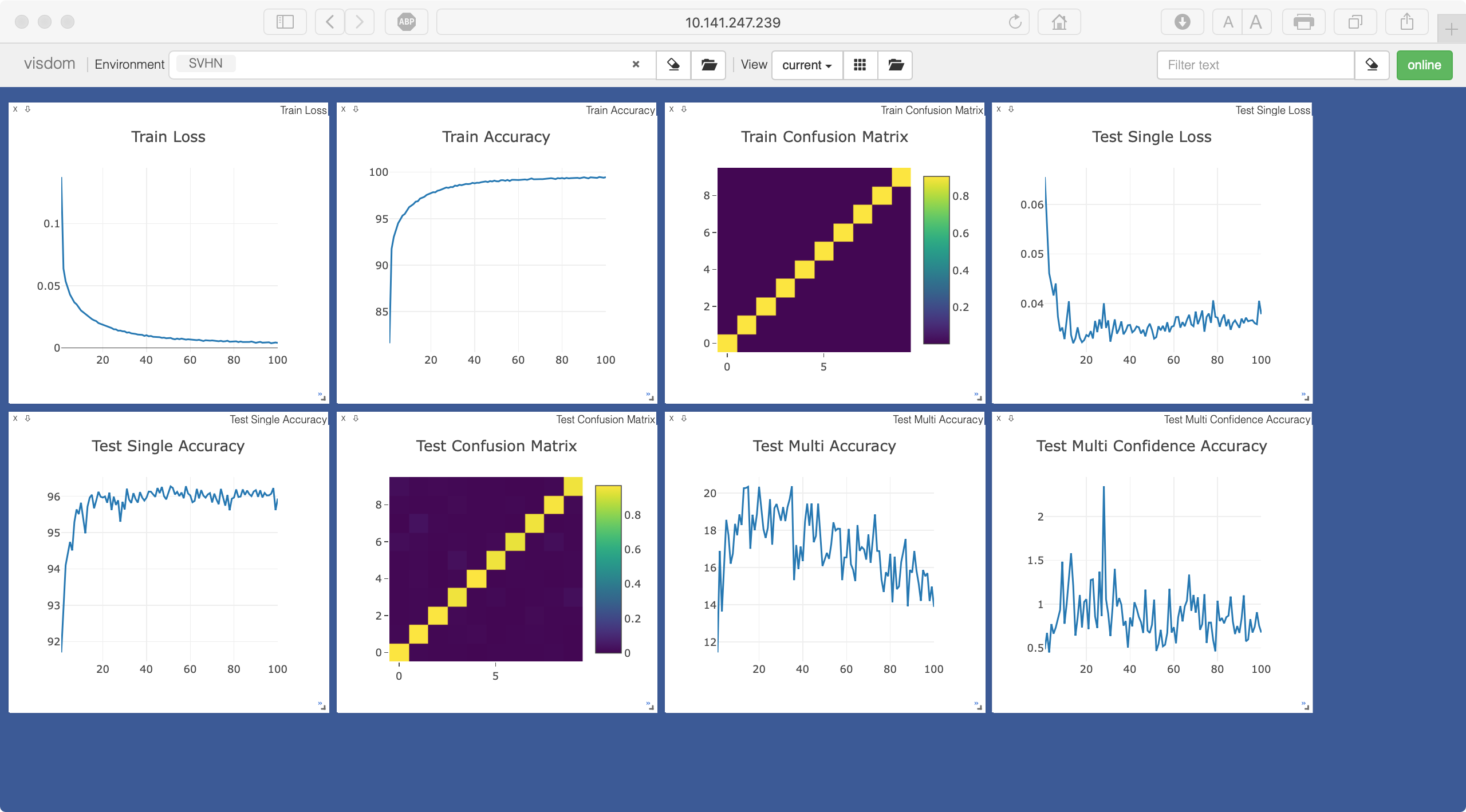Click the filter text eraser icon
This screenshot has height=812, width=1466.
tap(1372, 65)
